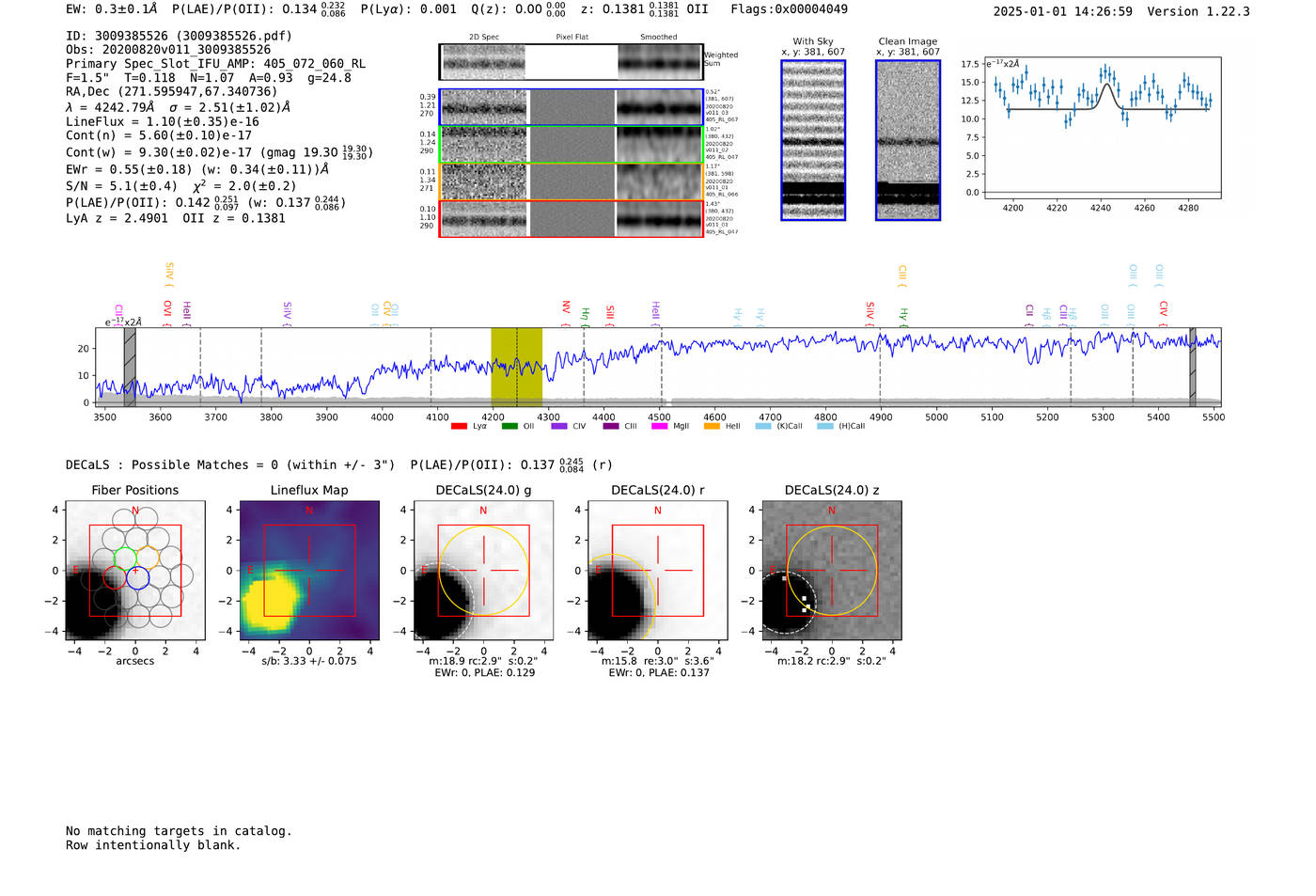Click the green OII legend swatch
Screen dimensions: 1316x896
[x=509, y=426]
